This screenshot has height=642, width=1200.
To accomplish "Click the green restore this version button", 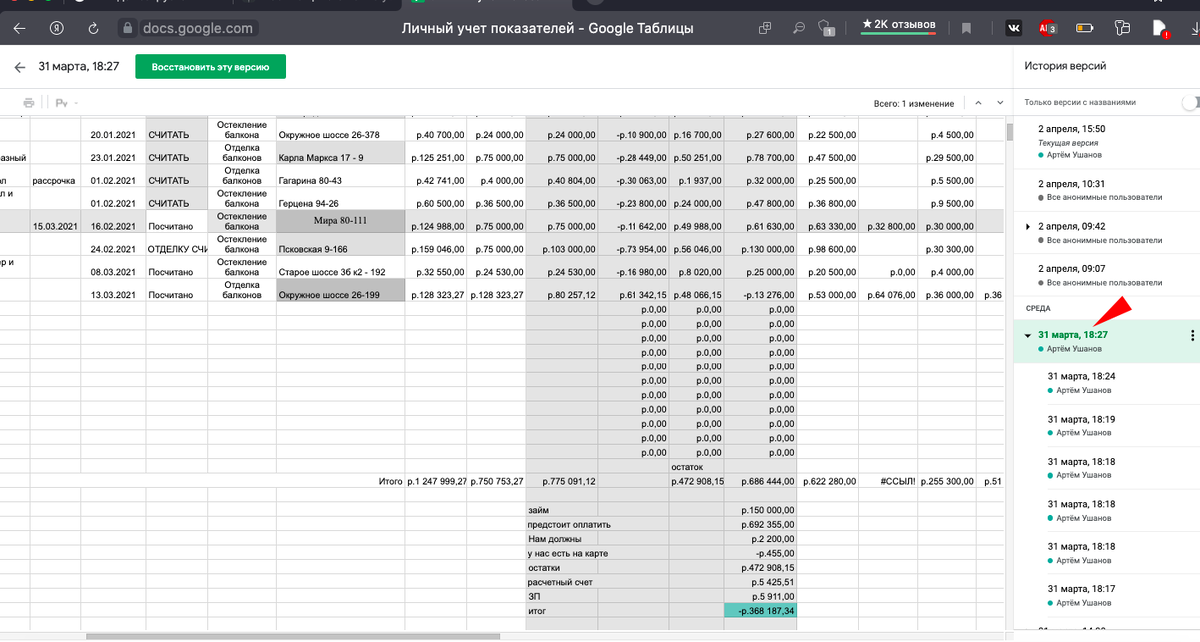I will point(210,67).
